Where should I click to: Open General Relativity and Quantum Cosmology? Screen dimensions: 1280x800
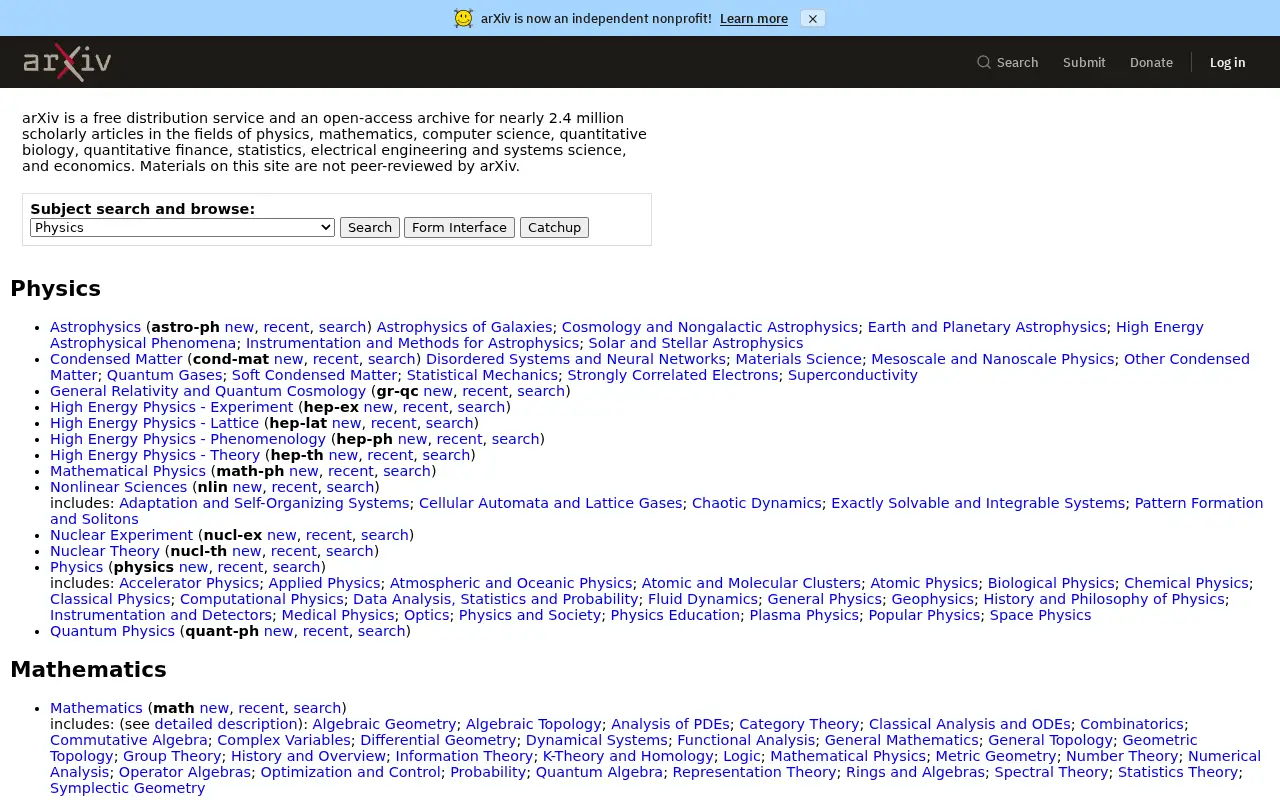coord(208,391)
